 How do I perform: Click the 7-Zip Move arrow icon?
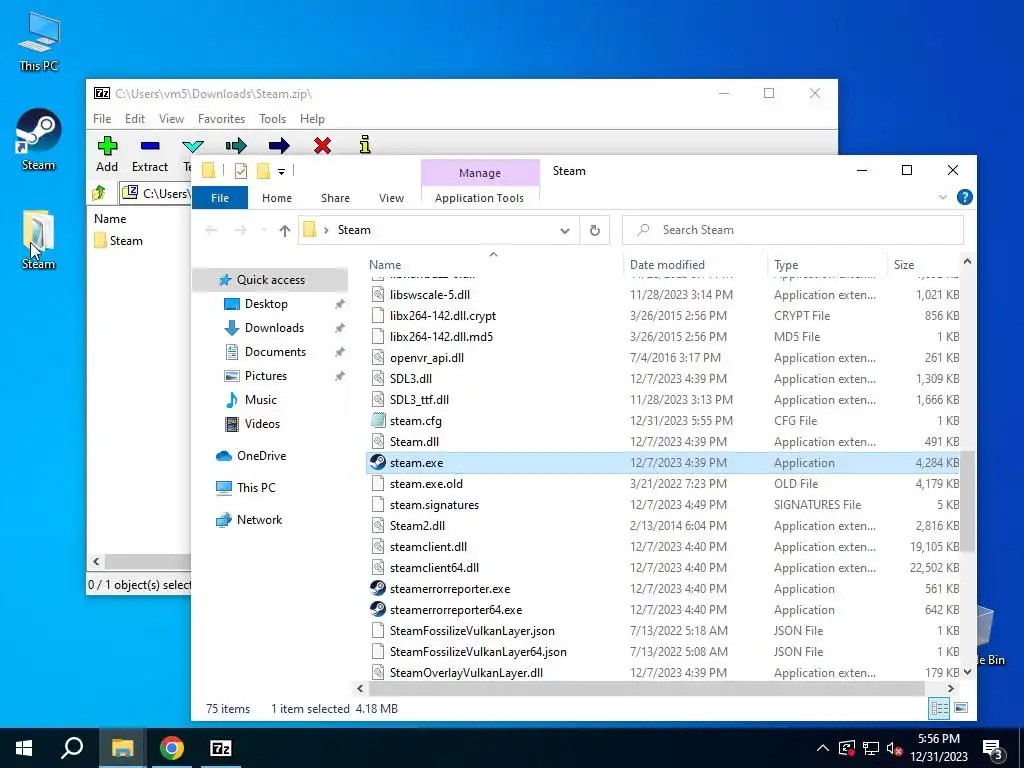click(x=279, y=145)
